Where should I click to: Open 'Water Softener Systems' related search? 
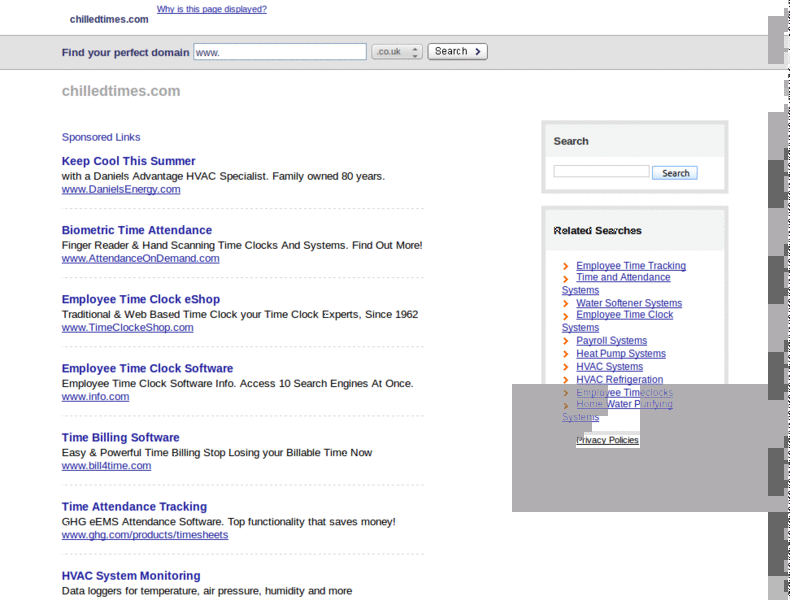(x=629, y=303)
